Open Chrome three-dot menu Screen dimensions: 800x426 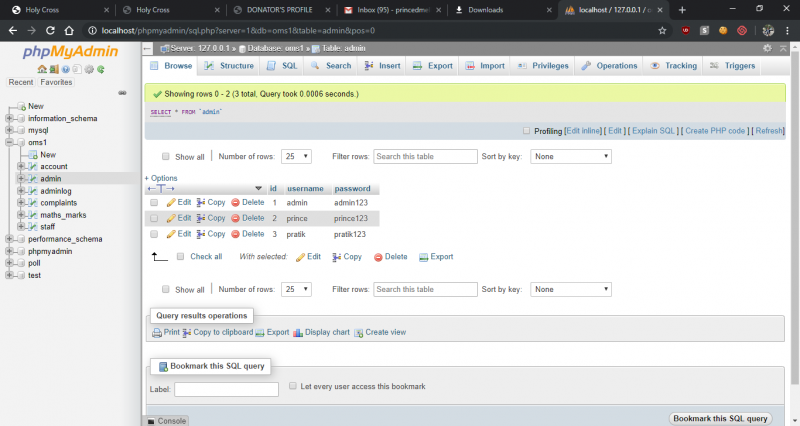788,31
